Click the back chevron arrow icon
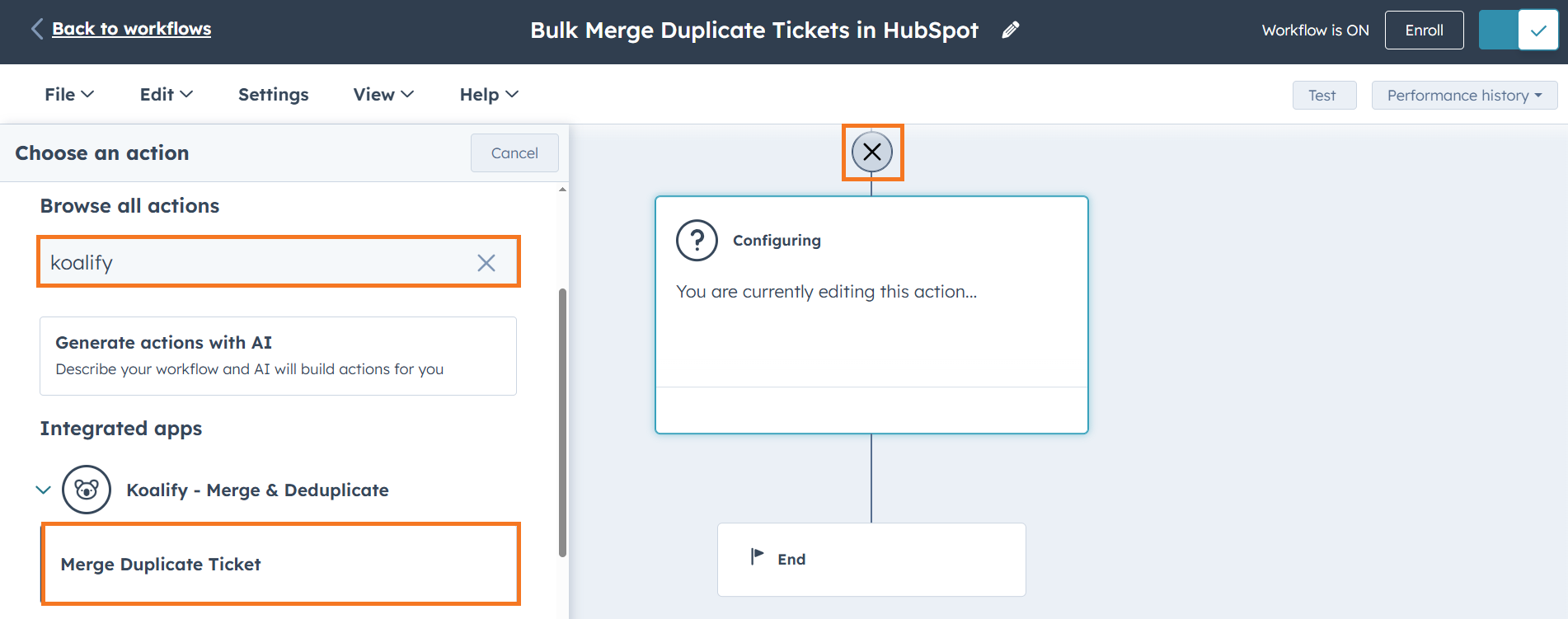Image resolution: width=1568 pixels, height=619 pixels. 37,29
